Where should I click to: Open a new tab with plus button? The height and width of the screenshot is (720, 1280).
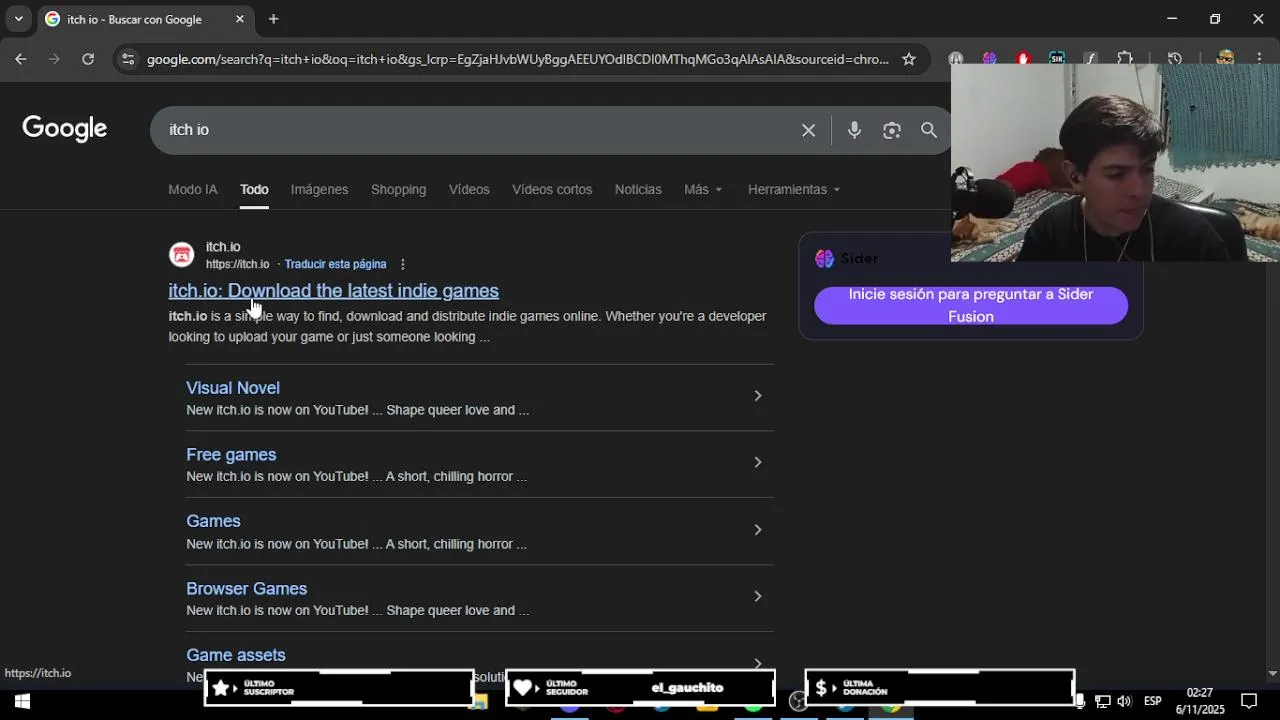click(273, 19)
